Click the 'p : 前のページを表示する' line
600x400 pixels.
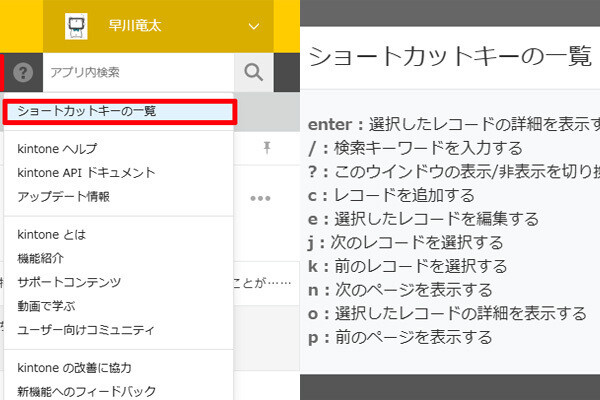tap(400, 338)
